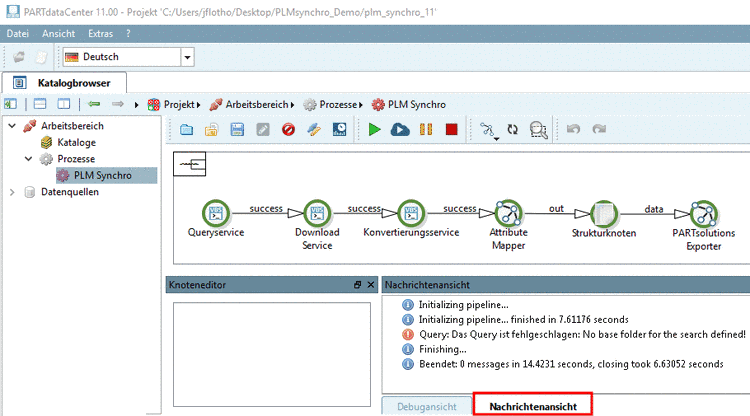This screenshot has height=416, width=750.
Task: Expand the Datenquellen tree node
Action: pos(12,192)
